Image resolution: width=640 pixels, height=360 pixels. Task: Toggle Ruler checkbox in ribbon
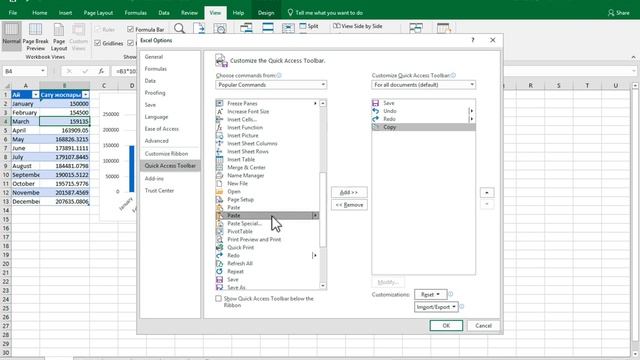point(98,29)
